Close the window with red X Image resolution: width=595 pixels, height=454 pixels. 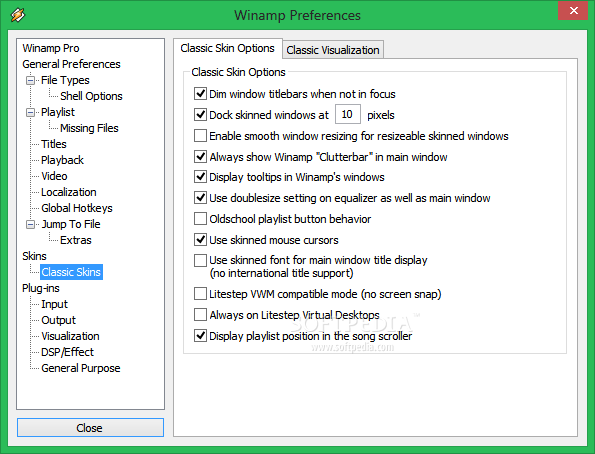pyautogui.click(x=573, y=10)
